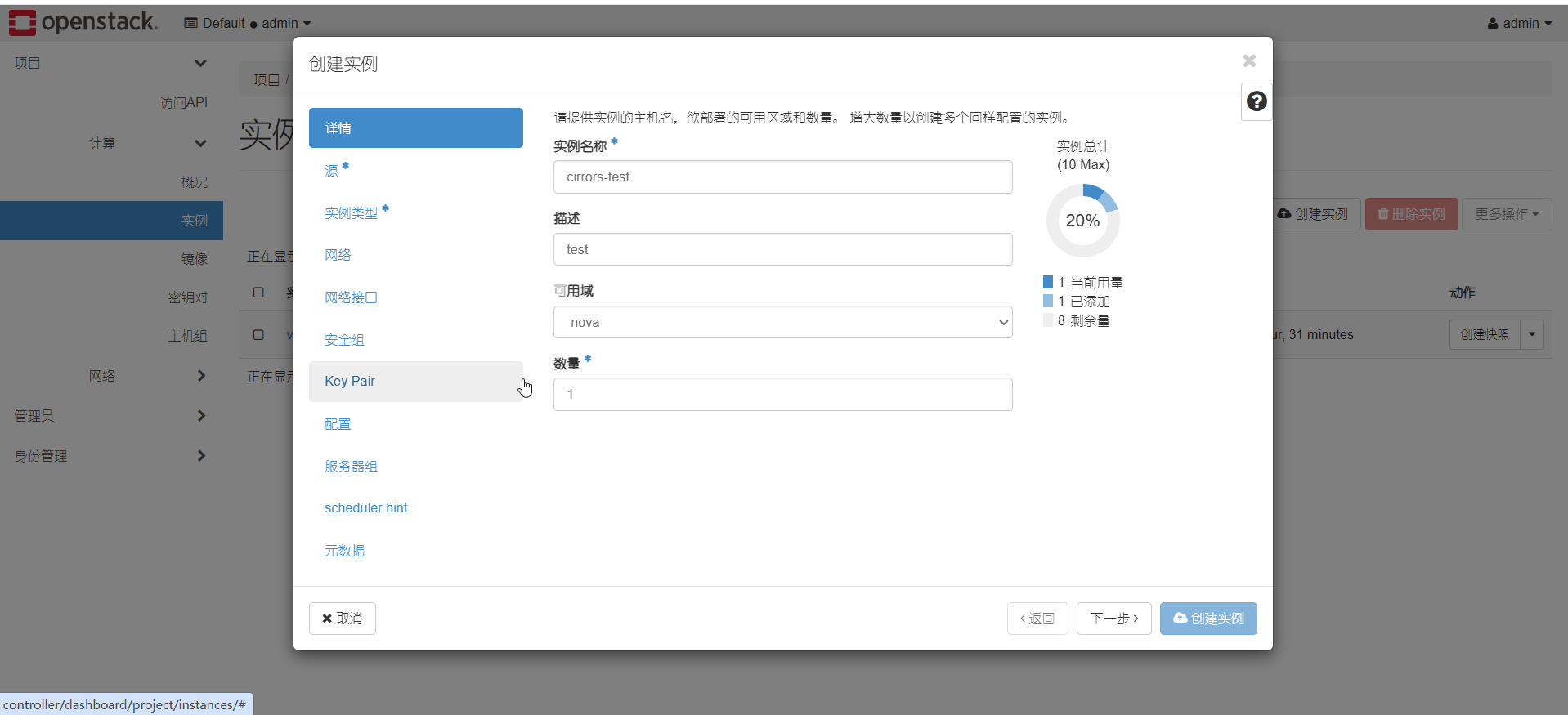Switch to the 服务器组 wizard step
The width and height of the screenshot is (1568, 715).
click(416, 467)
